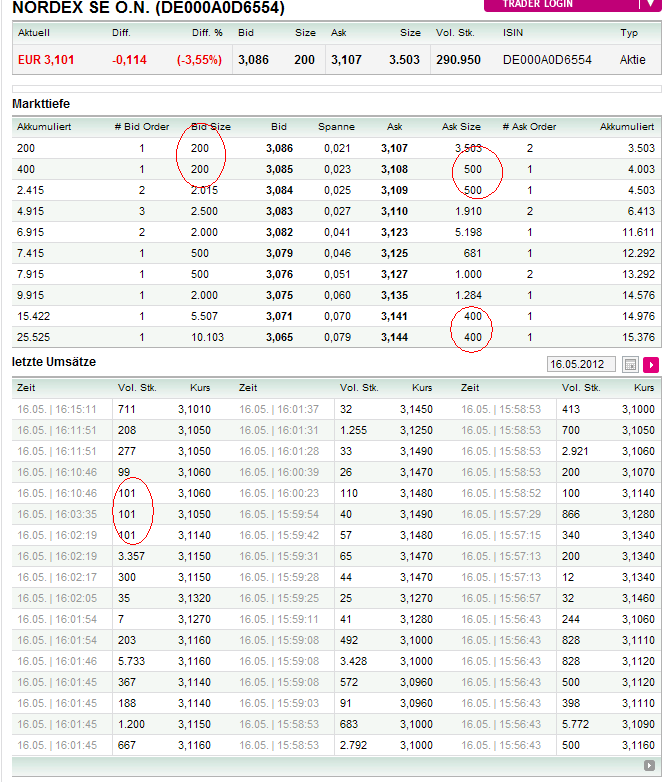The image size is (666, 782).
Task: Select bid price 3,085 in market depth
Action: 279,170
